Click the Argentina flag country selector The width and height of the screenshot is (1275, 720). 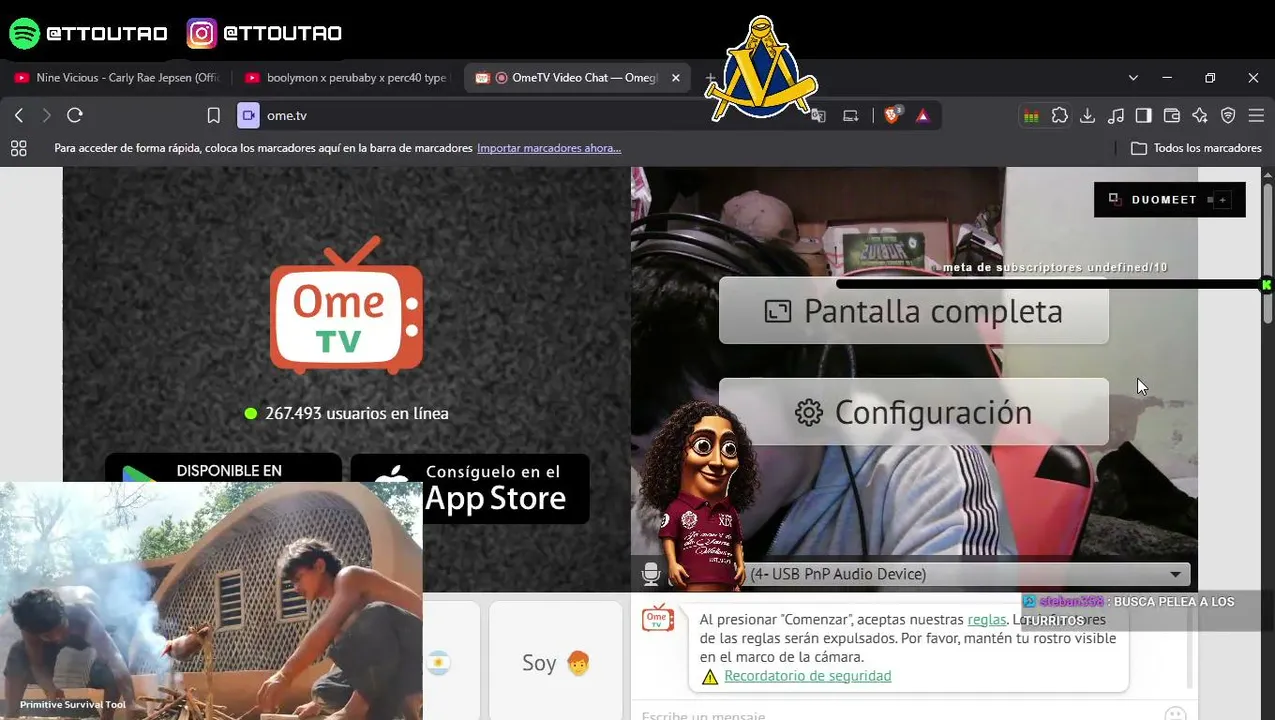point(437,662)
